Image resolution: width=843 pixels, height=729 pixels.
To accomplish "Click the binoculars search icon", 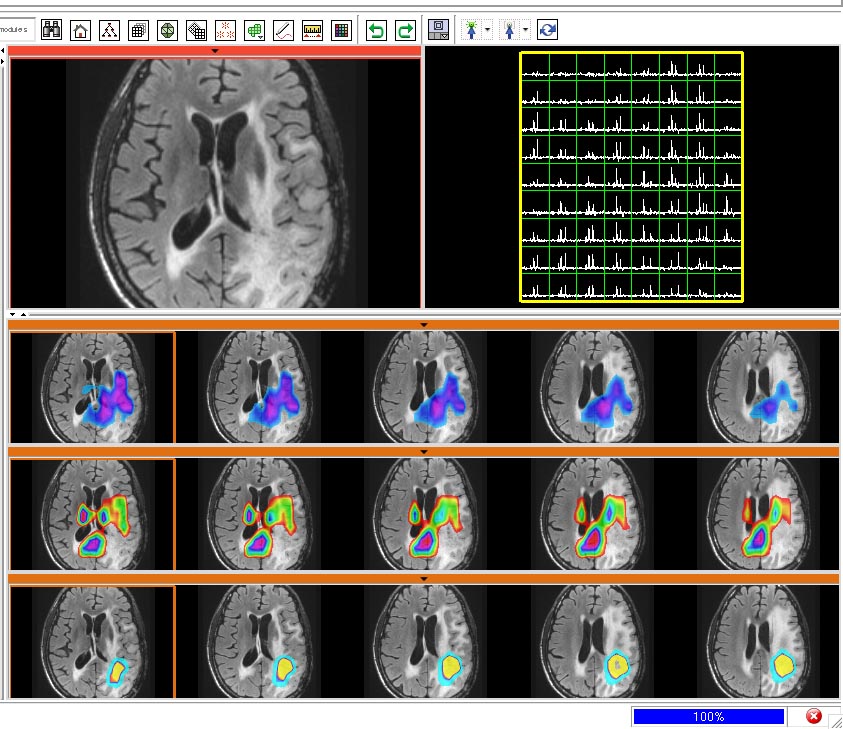I will coord(52,30).
